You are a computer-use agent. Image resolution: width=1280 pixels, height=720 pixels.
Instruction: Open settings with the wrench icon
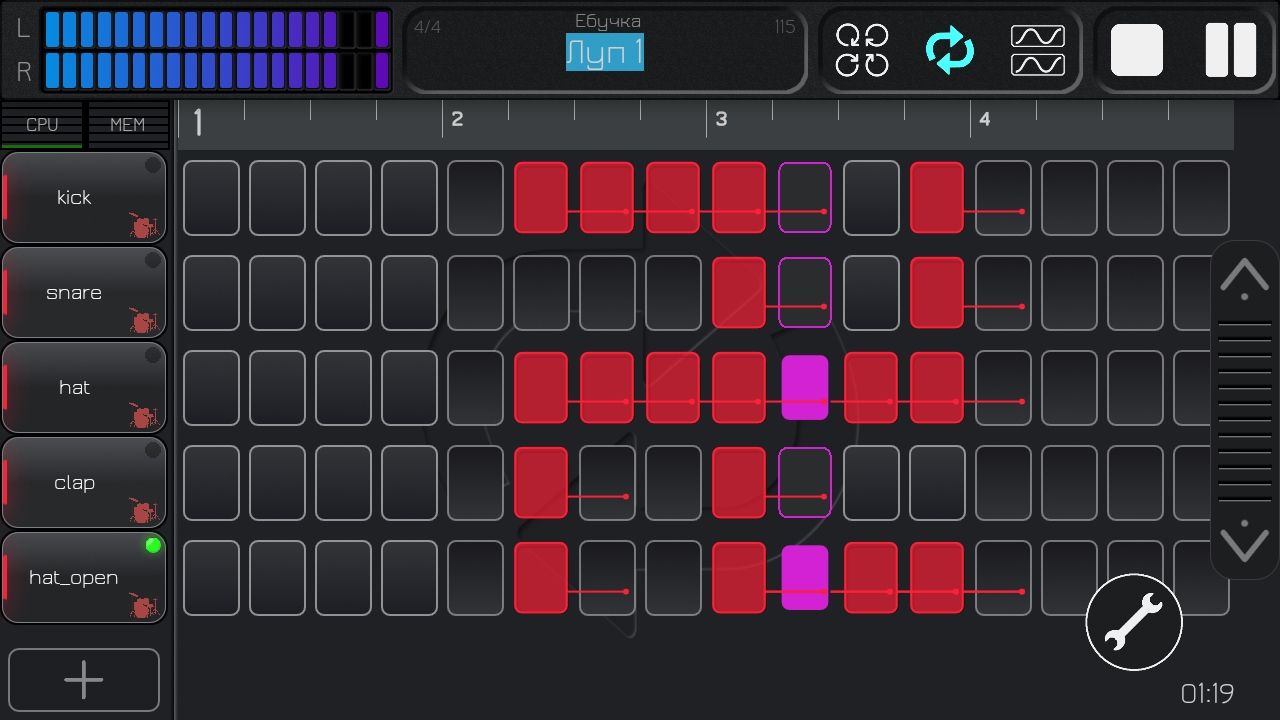[x=1134, y=622]
